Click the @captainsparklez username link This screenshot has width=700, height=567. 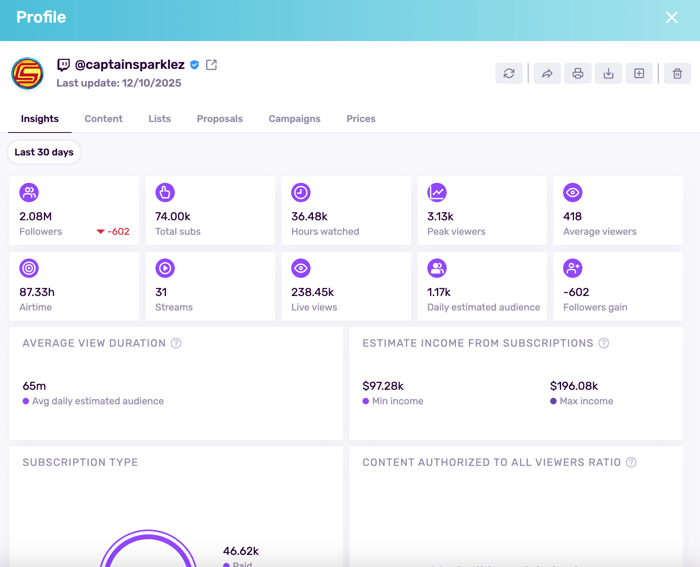129,65
